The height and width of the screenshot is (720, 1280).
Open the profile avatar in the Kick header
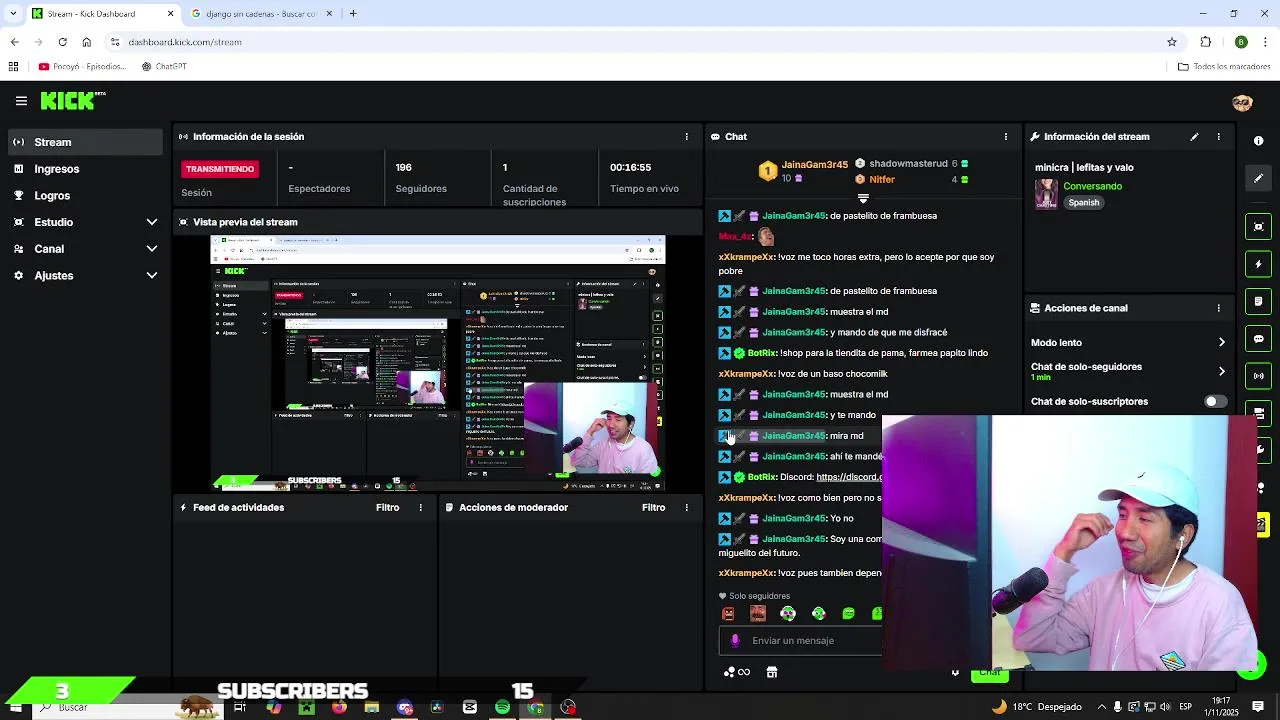[x=1242, y=102]
